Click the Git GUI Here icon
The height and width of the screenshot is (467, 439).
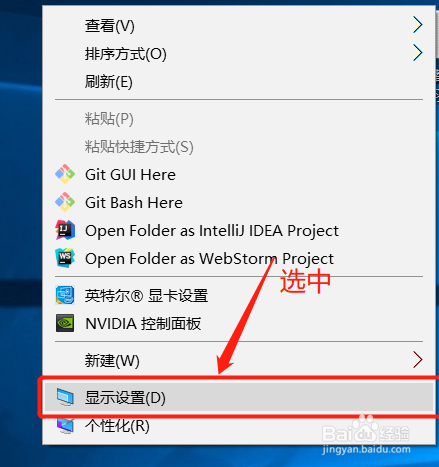65,174
